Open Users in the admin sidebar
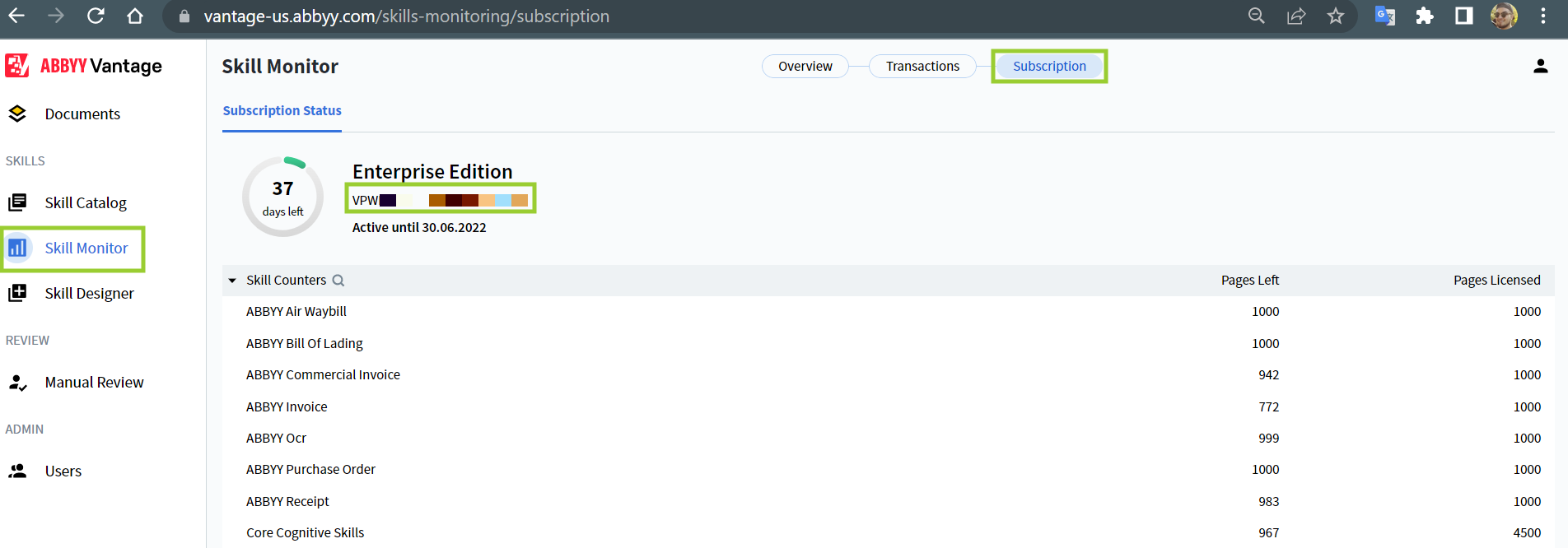This screenshot has width=1568, height=548. (x=63, y=471)
